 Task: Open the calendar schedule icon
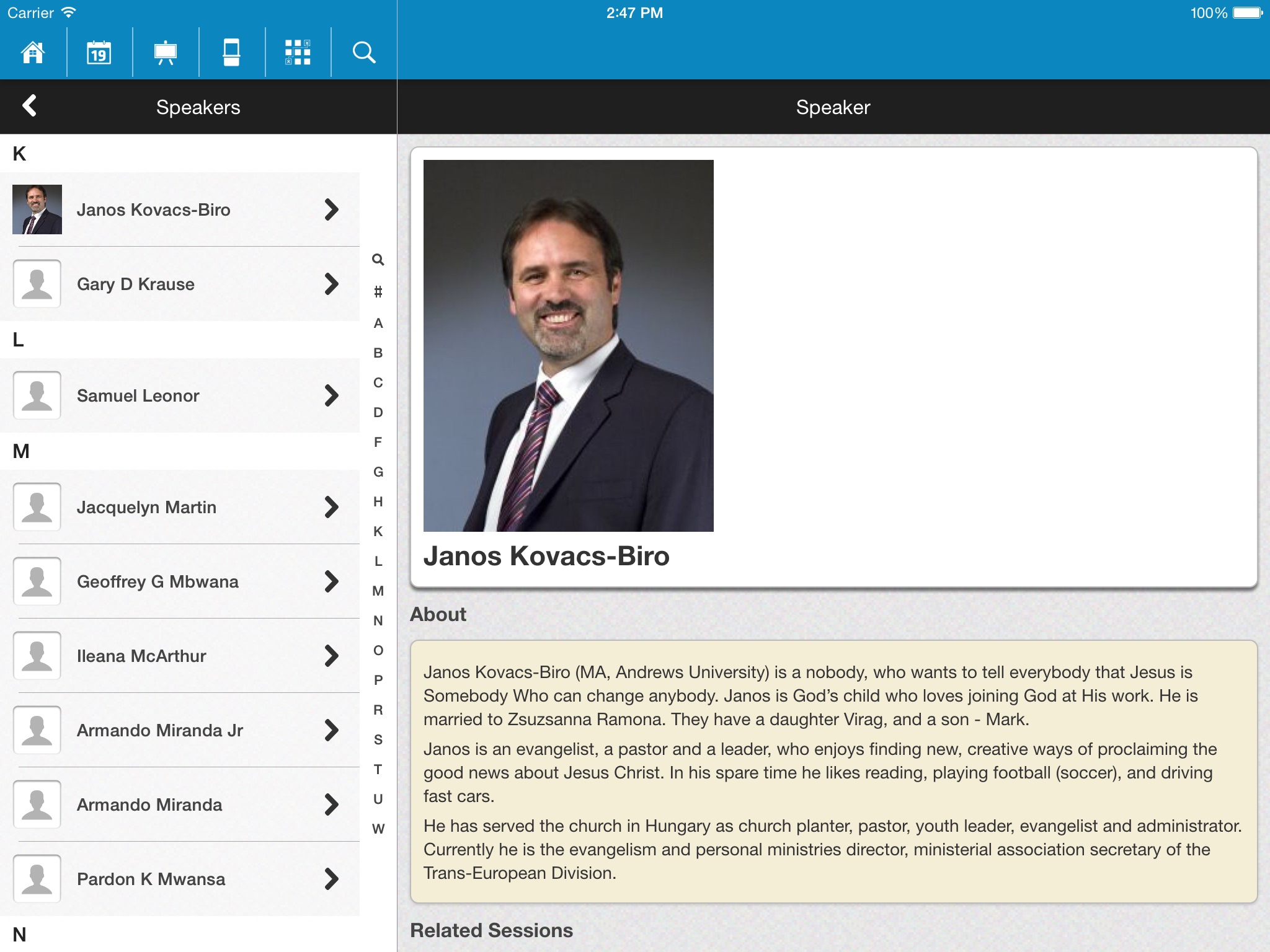click(x=99, y=52)
